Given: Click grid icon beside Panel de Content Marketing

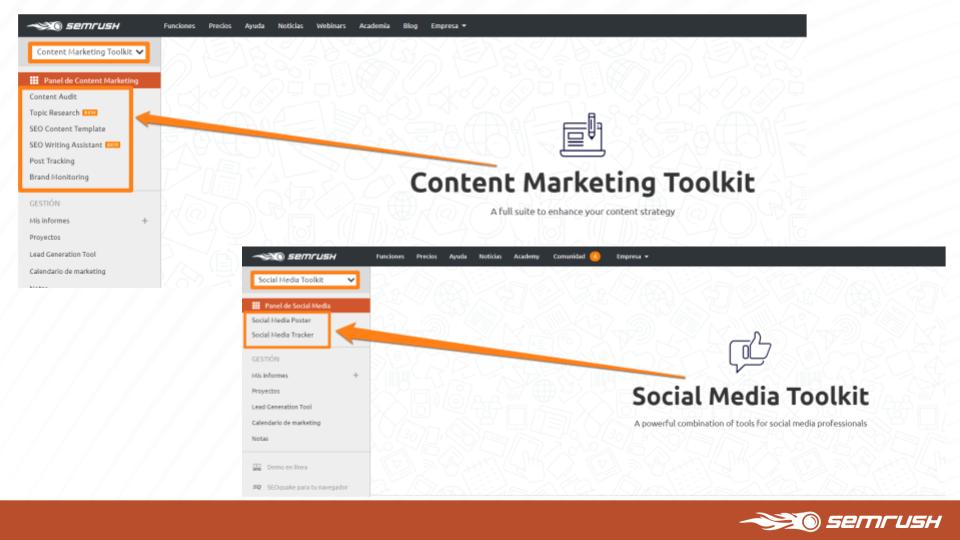Looking at the screenshot, I should 34,80.
